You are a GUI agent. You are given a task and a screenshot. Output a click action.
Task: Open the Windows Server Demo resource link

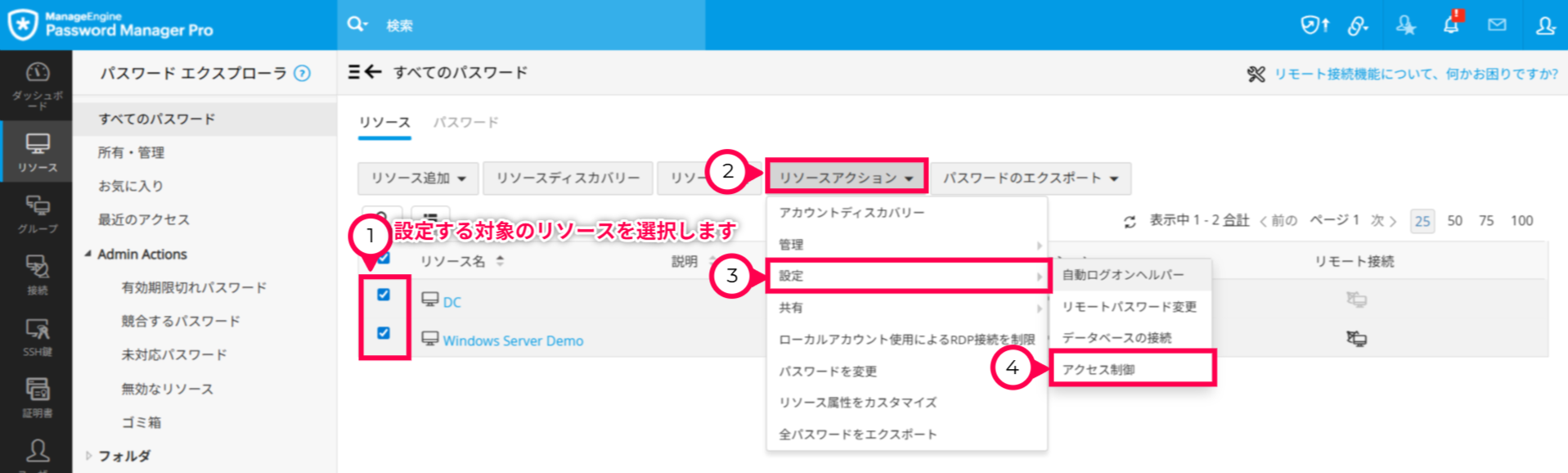coord(513,340)
